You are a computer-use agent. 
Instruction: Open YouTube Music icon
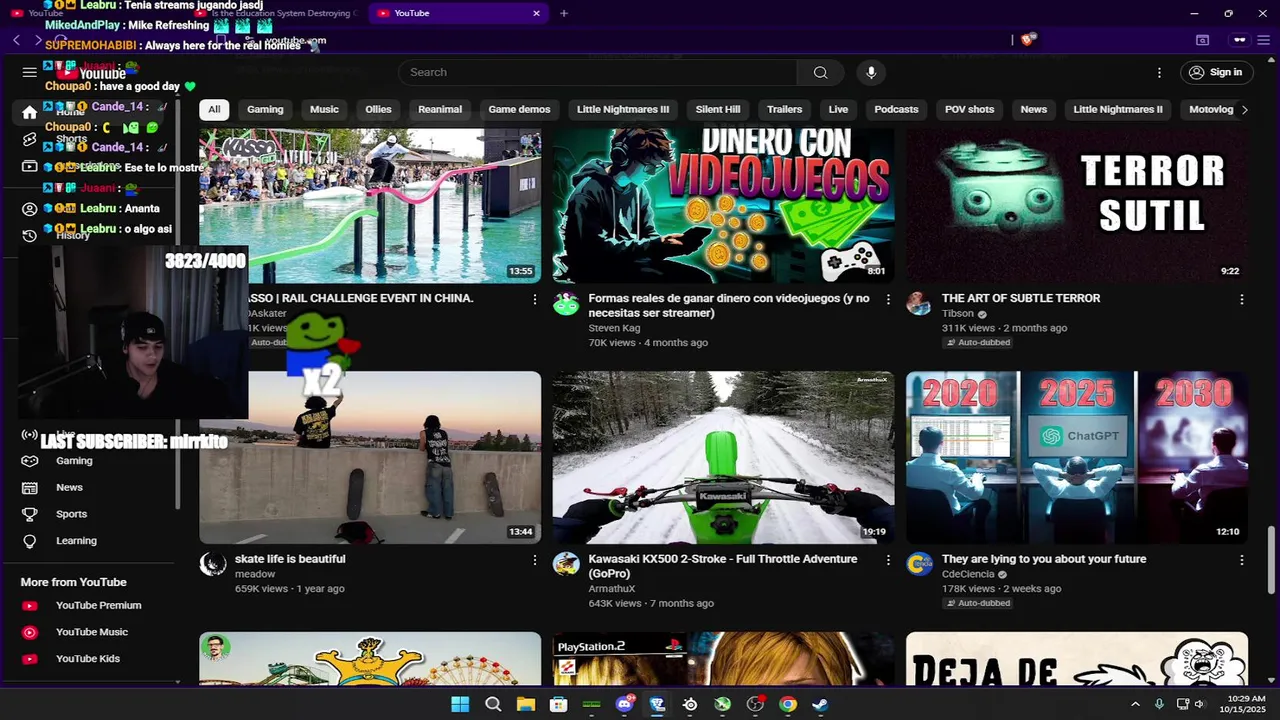30,632
